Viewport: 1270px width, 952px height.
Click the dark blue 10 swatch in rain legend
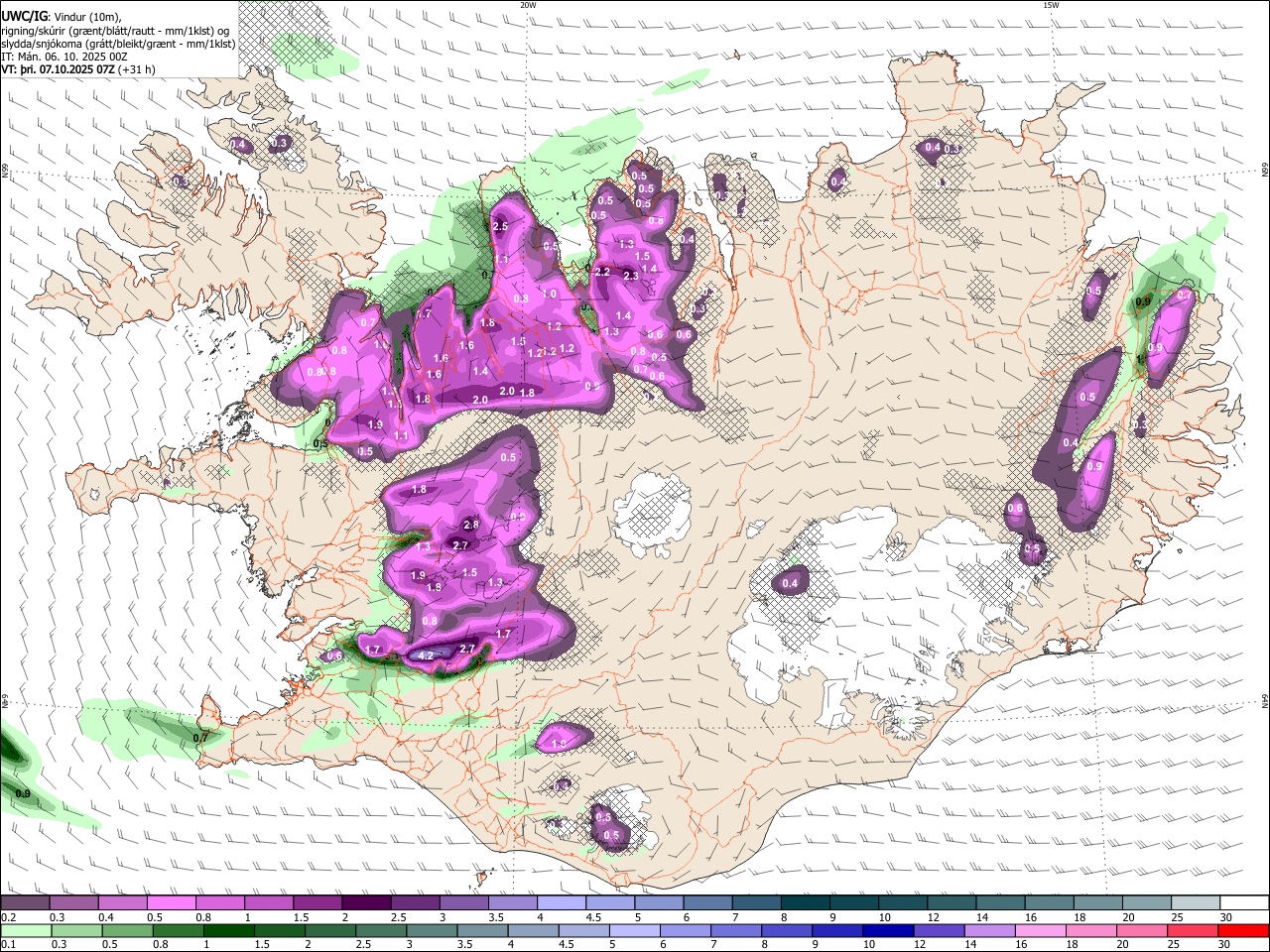(x=889, y=930)
